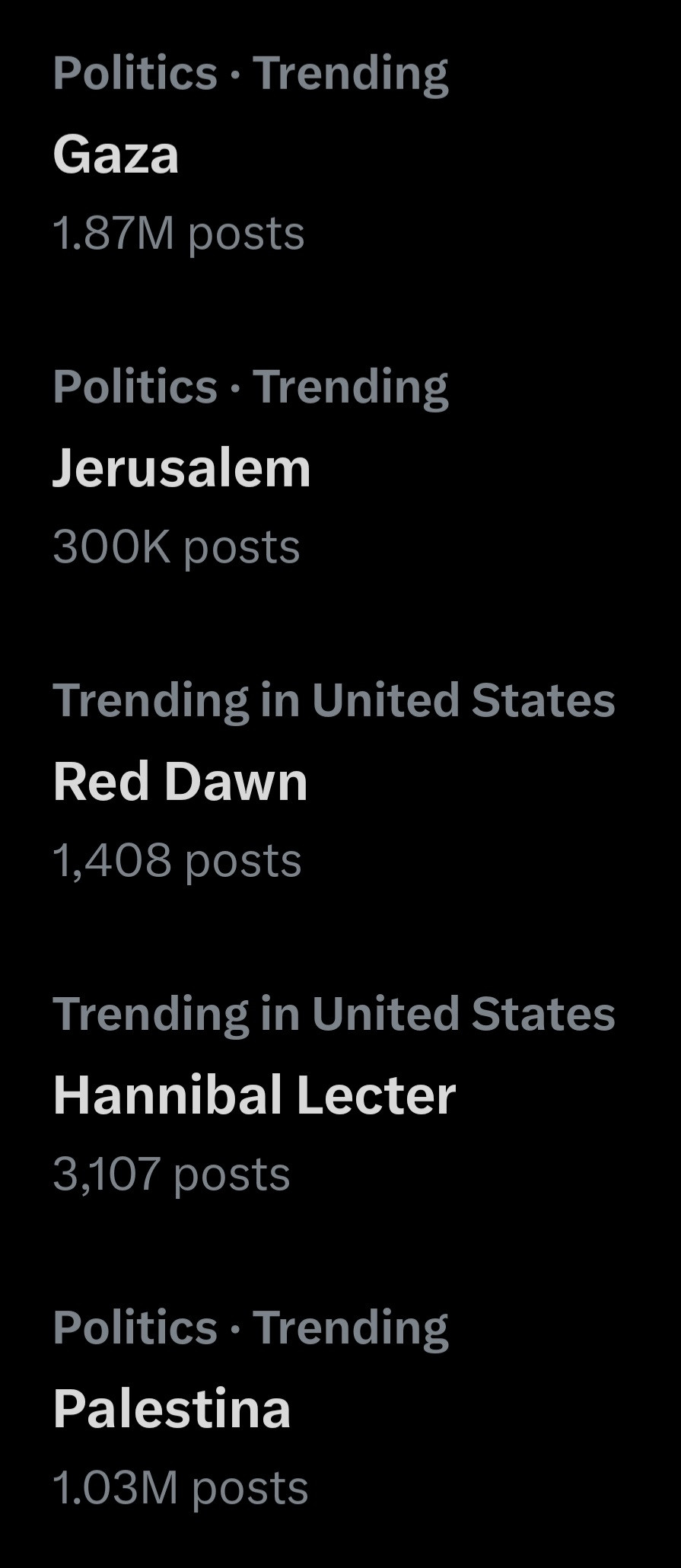Click the word Politics above Gaza

135,73
